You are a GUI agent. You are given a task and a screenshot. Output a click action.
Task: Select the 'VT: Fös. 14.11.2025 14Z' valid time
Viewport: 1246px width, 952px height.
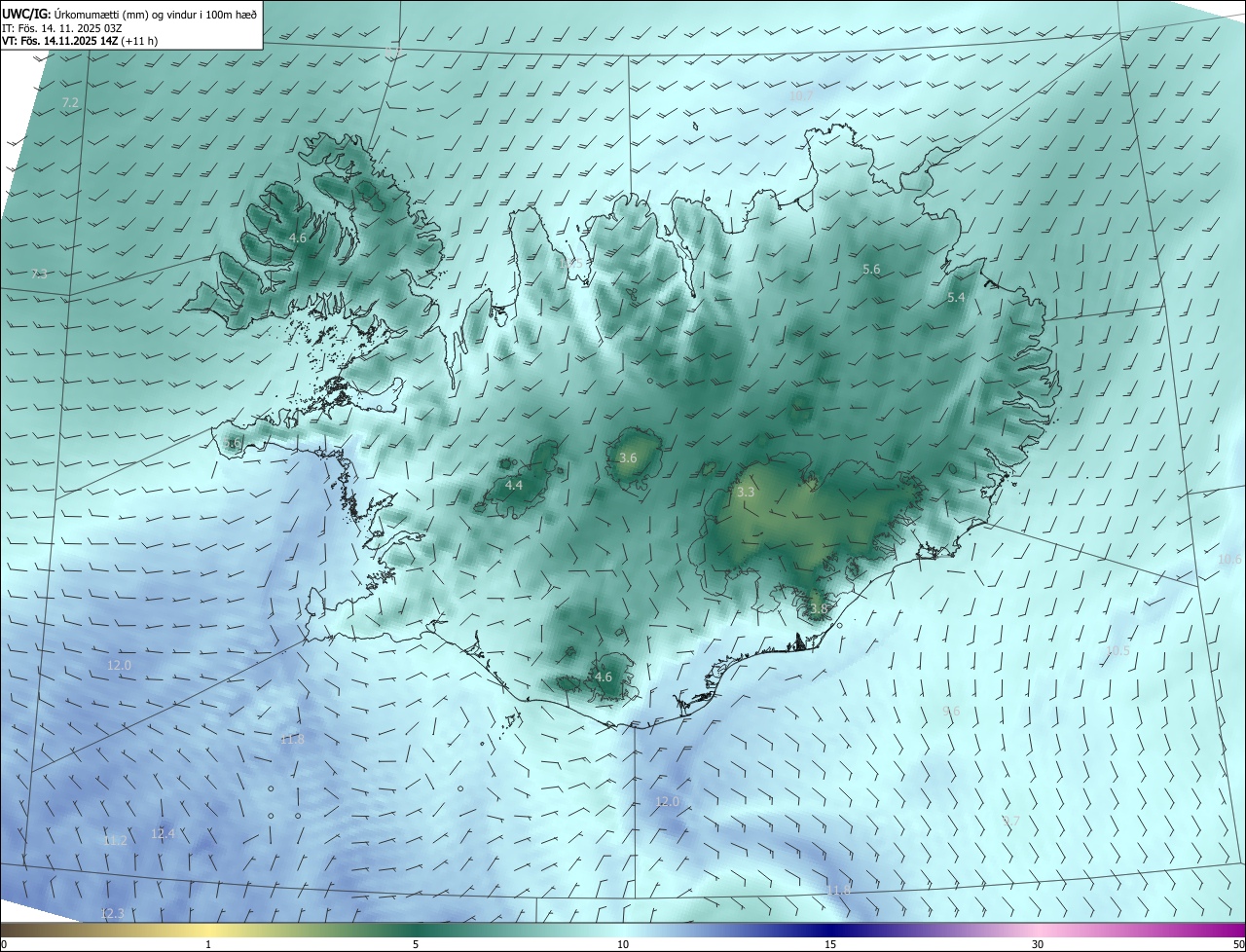[x=60, y=42]
